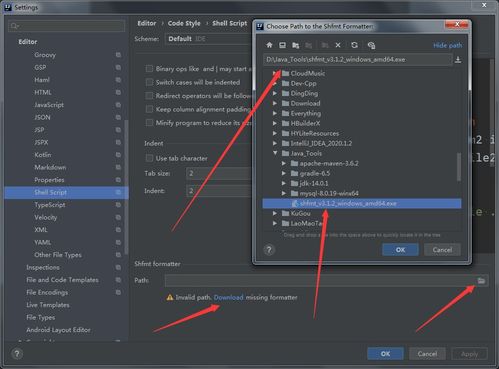Open File Types settings page

tap(40, 317)
